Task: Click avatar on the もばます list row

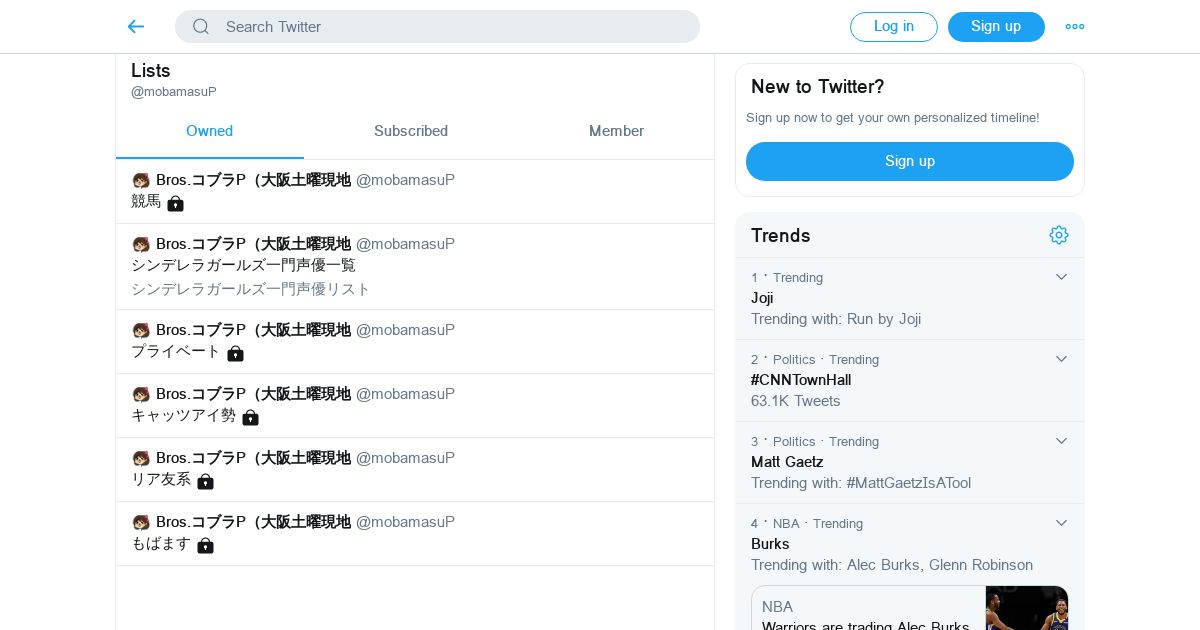Action: click(141, 522)
